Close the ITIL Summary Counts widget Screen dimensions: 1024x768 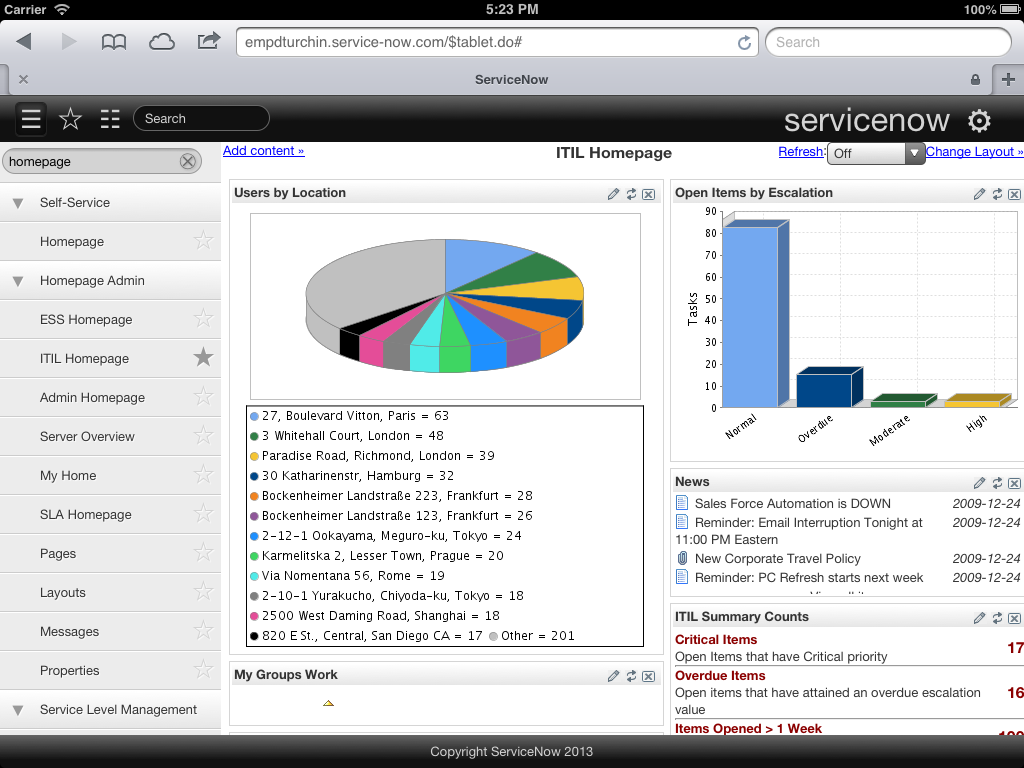click(1014, 618)
